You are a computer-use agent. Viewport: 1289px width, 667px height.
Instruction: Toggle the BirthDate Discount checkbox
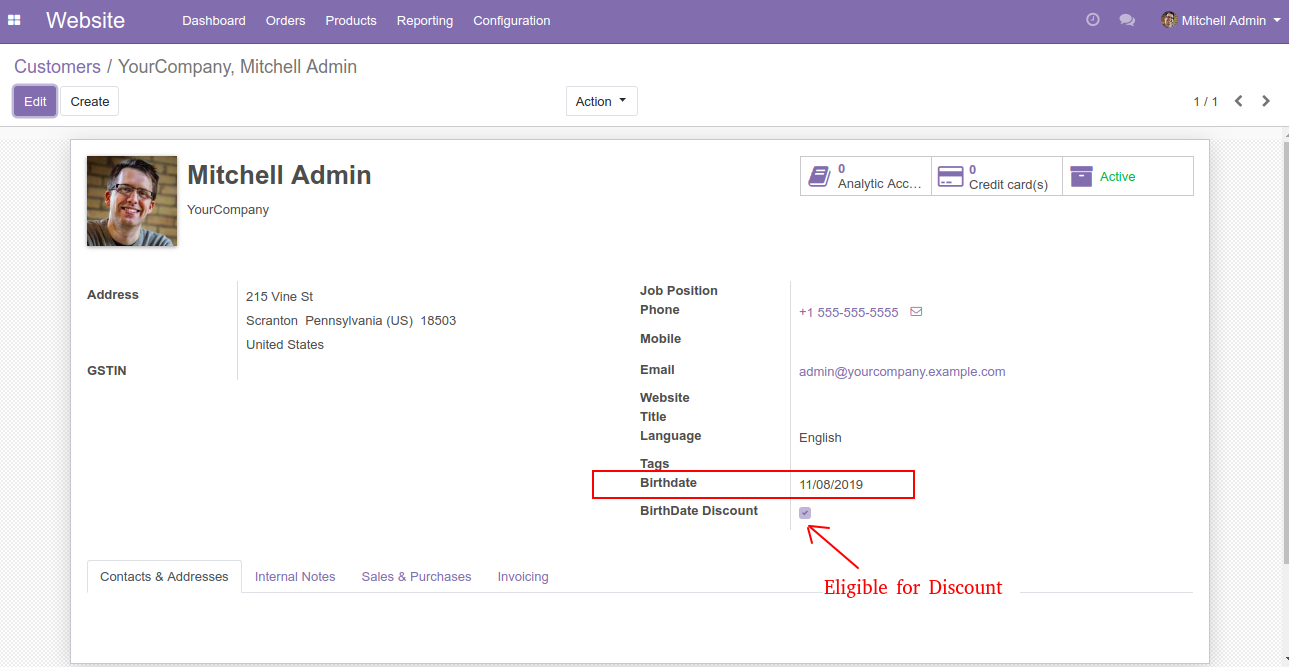[805, 513]
